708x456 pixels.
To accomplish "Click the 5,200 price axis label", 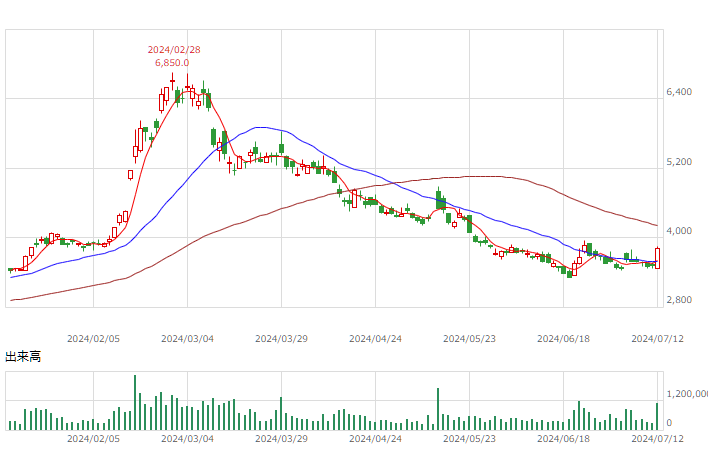I will click(679, 162).
